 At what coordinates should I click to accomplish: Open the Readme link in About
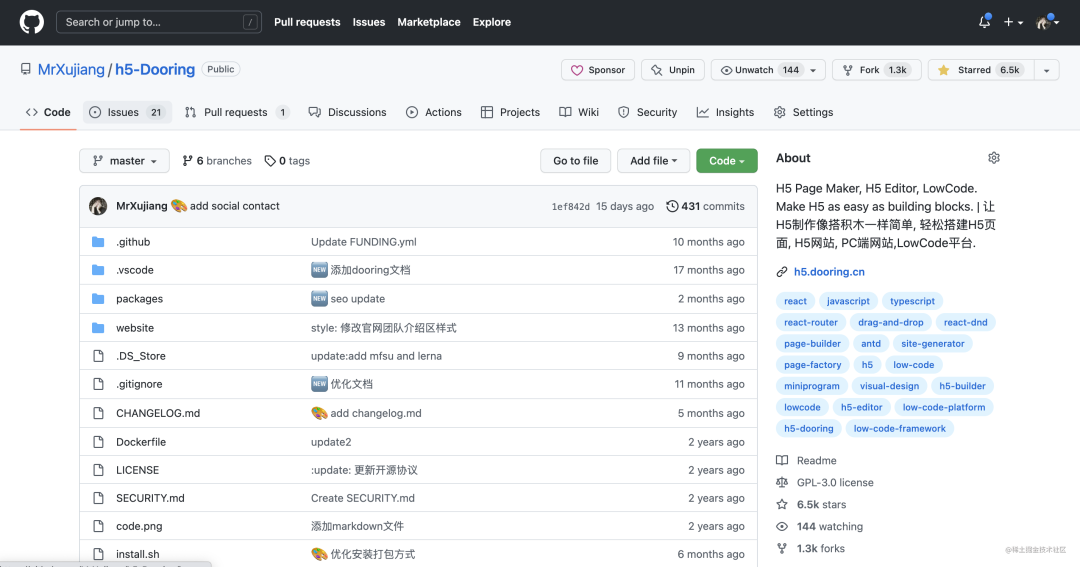(x=807, y=460)
